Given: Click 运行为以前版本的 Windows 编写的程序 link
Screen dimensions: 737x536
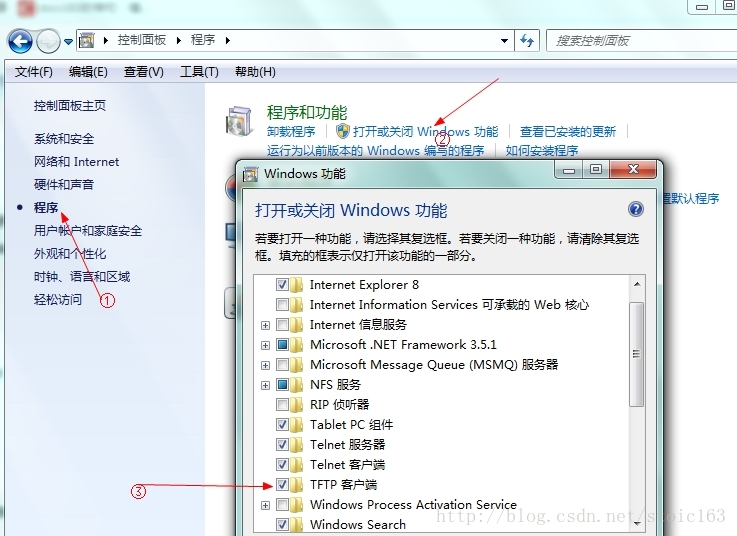Looking at the screenshot, I should point(376,150).
